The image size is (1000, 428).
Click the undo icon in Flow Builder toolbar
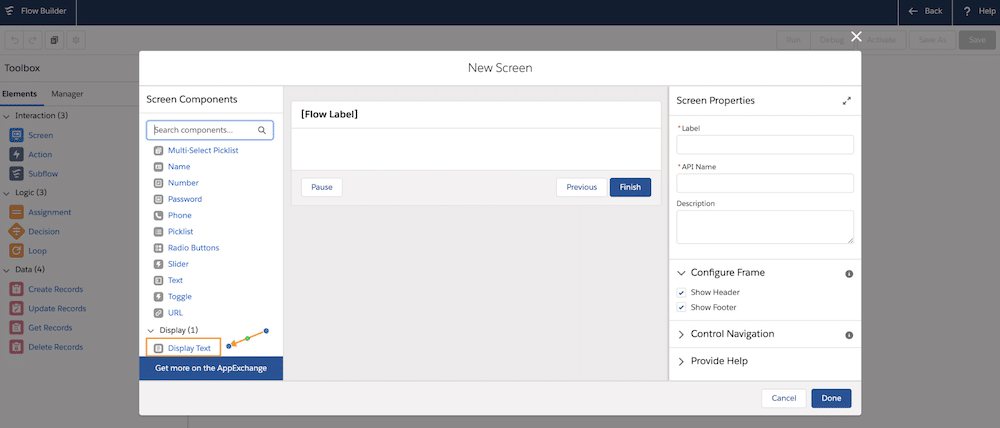click(14, 40)
